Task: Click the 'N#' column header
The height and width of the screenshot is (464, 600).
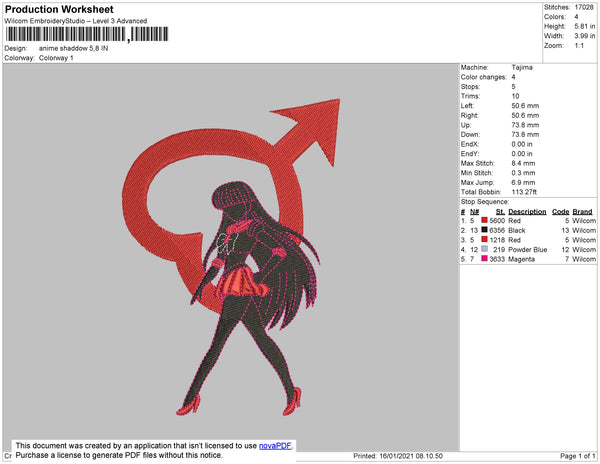Action: [474, 212]
